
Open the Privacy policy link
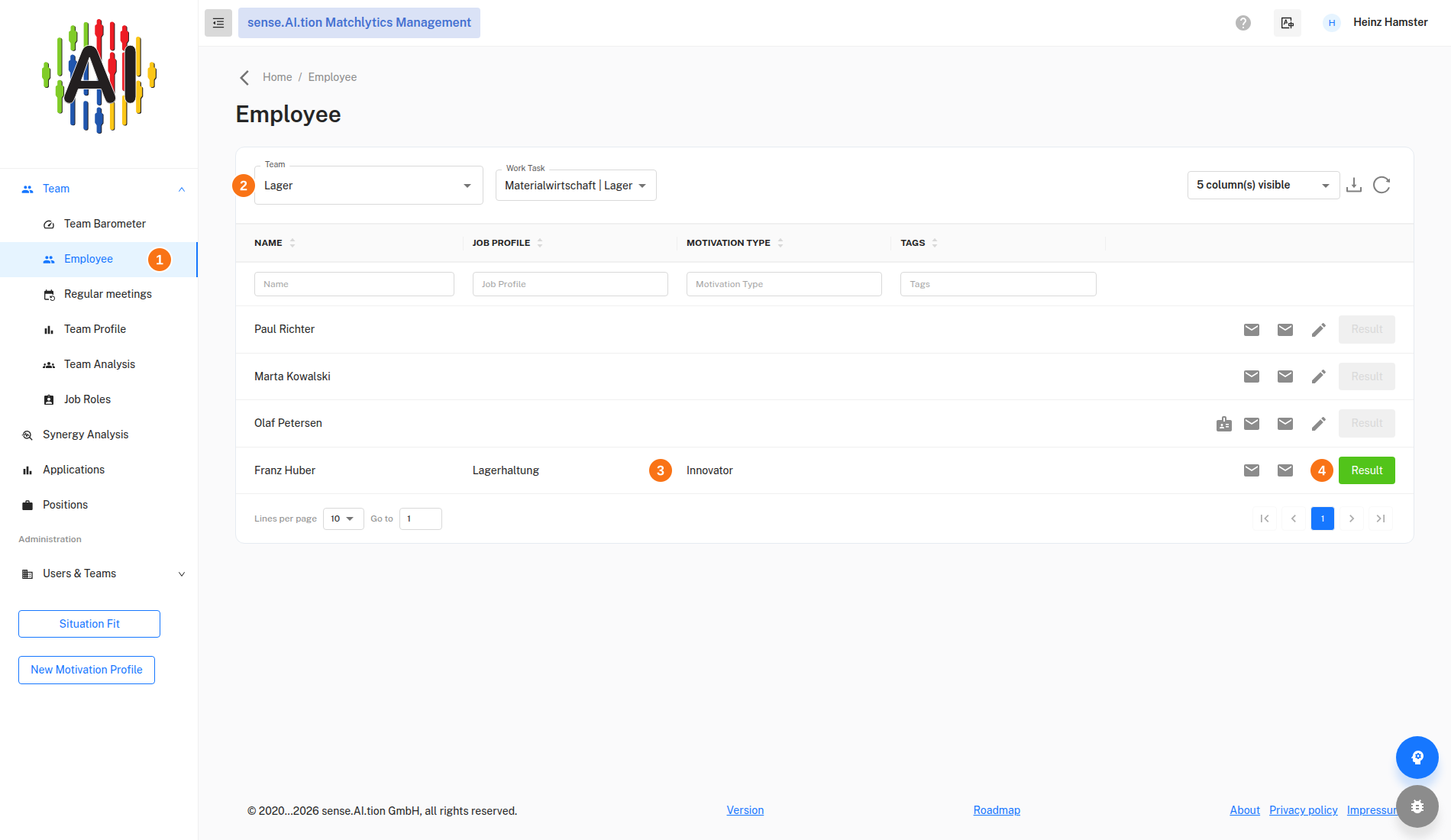click(1304, 810)
